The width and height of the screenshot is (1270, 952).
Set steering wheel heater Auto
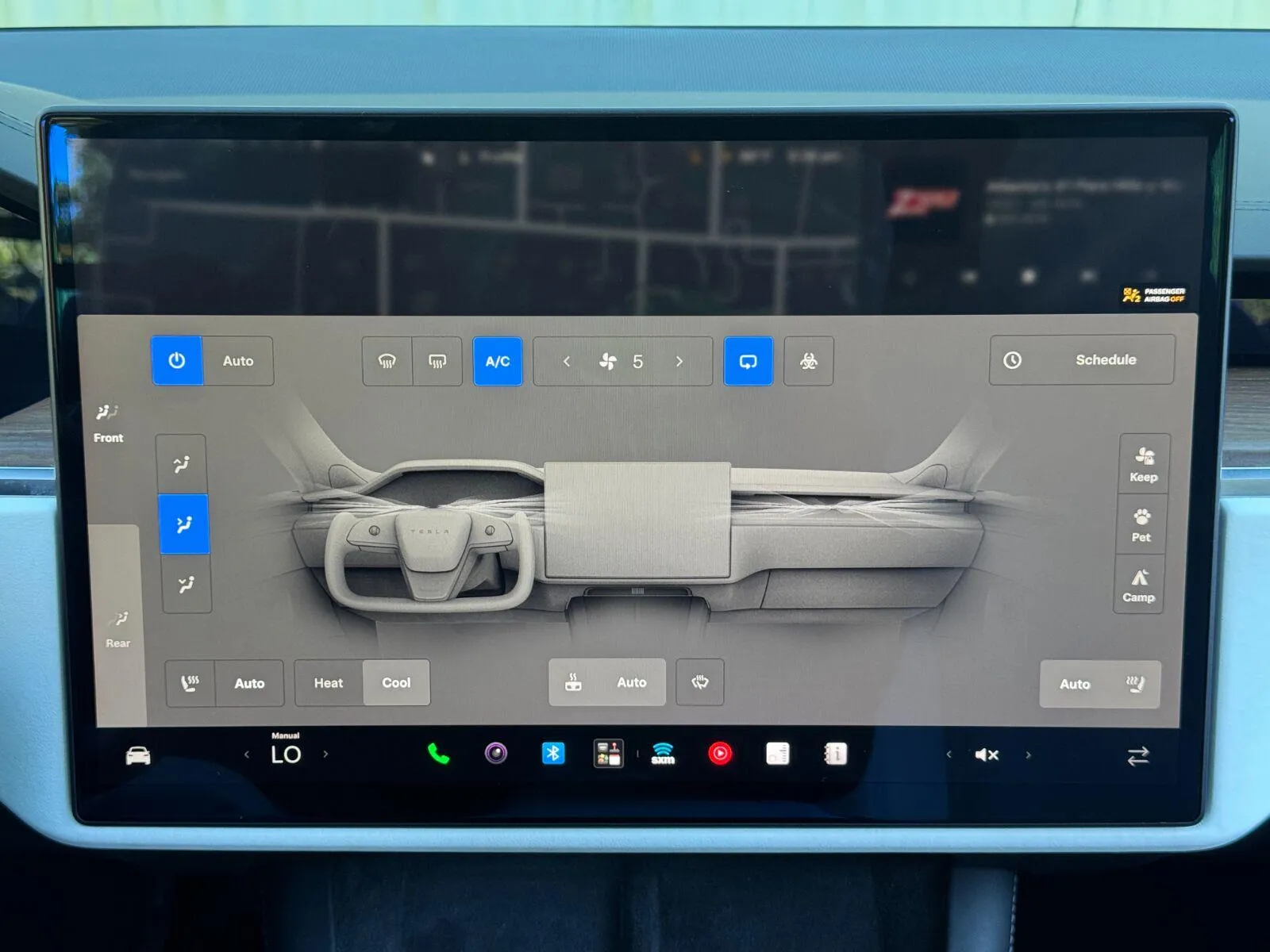(607, 682)
